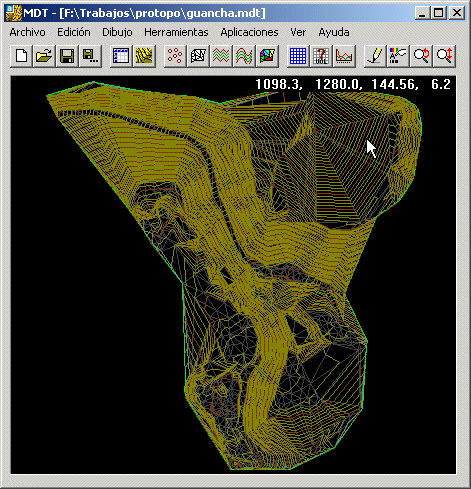Save the model with the floppy disk icon

67,56
